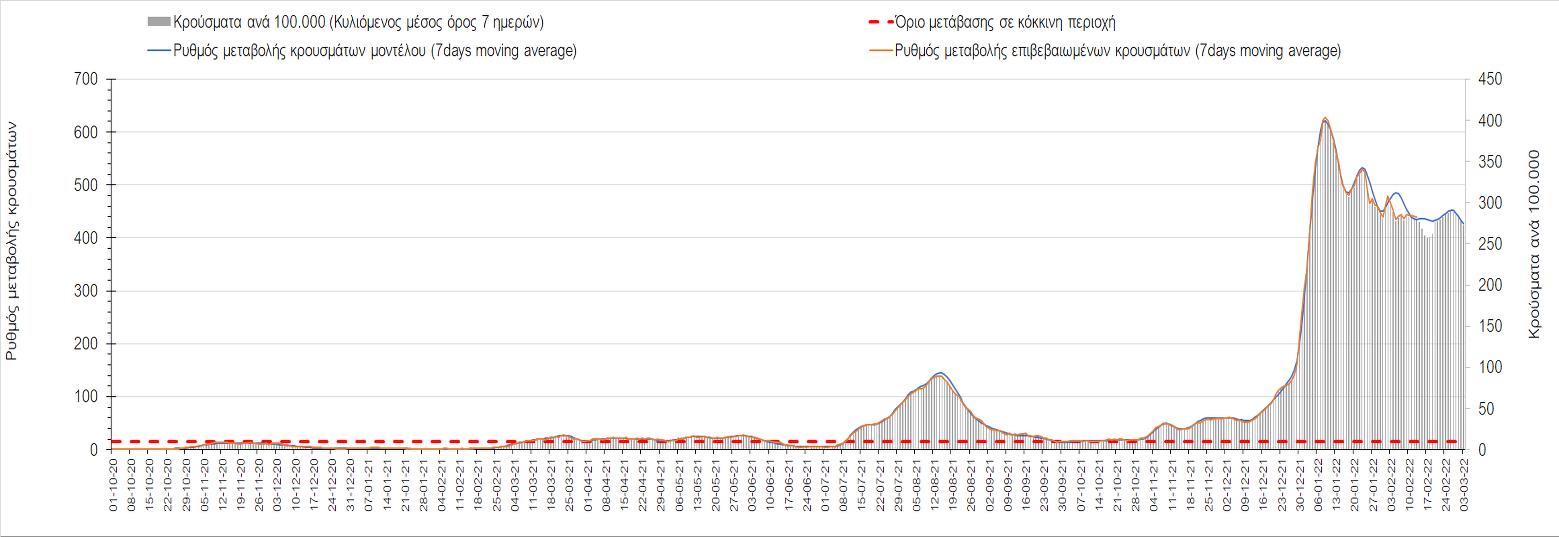Click the gray bar legend marker for Κρούσματα ανά 100.000
Viewport: 1559px width, 537px height.
pyautogui.click(x=157, y=22)
